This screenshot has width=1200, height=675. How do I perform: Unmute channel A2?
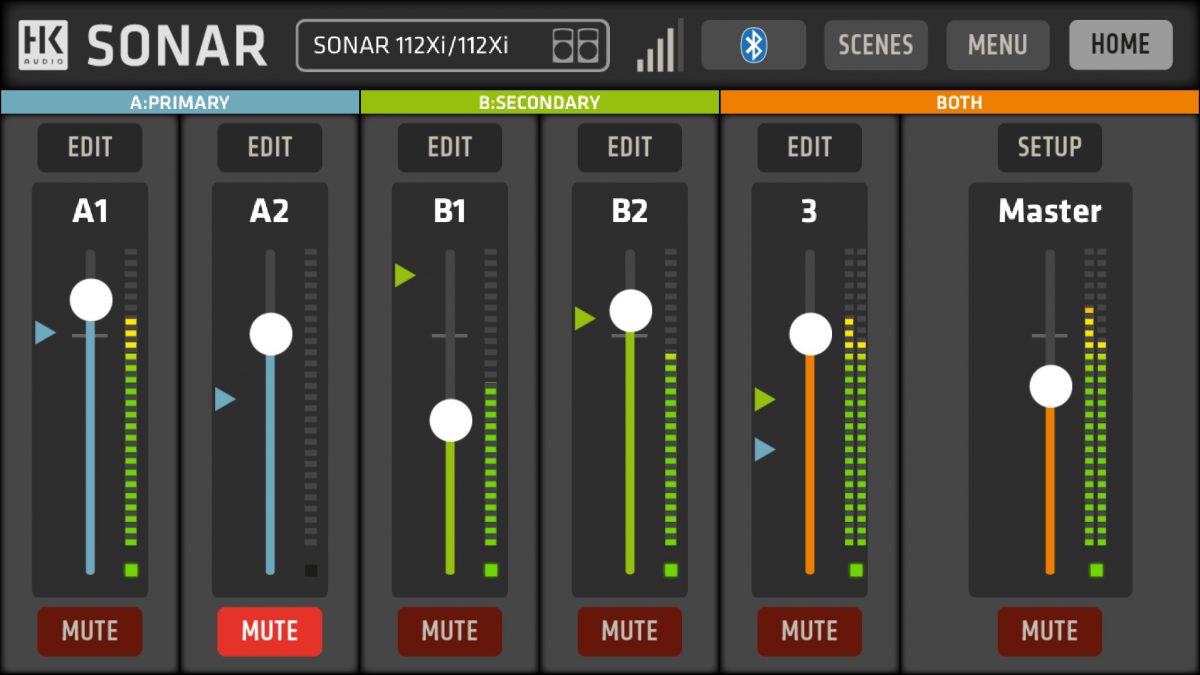[270, 631]
